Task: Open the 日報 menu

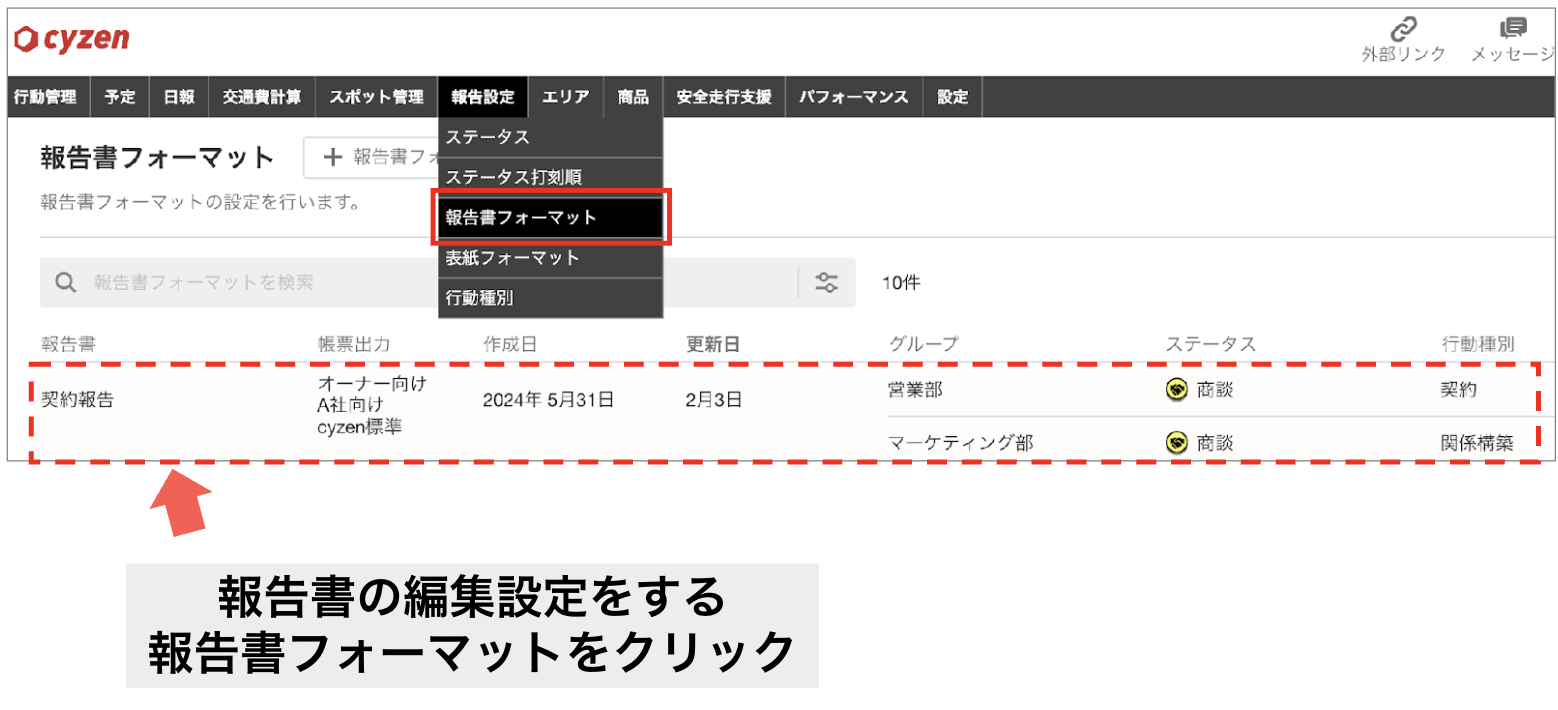Action: (x=179, y=97)
